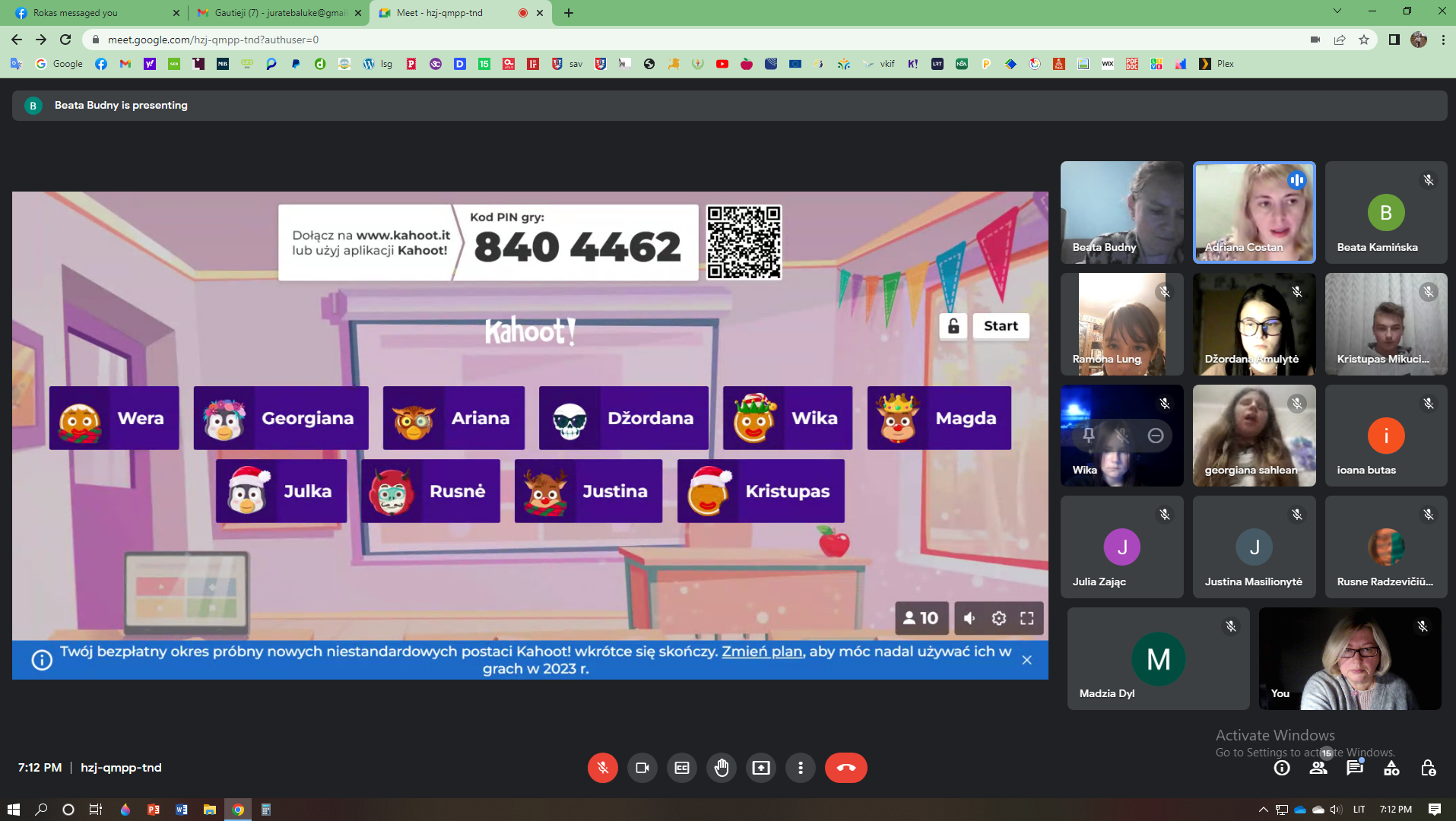Open Word from taskbar
The width and height of the screenshot is (1456, 821).
click(x=182, y=810)
